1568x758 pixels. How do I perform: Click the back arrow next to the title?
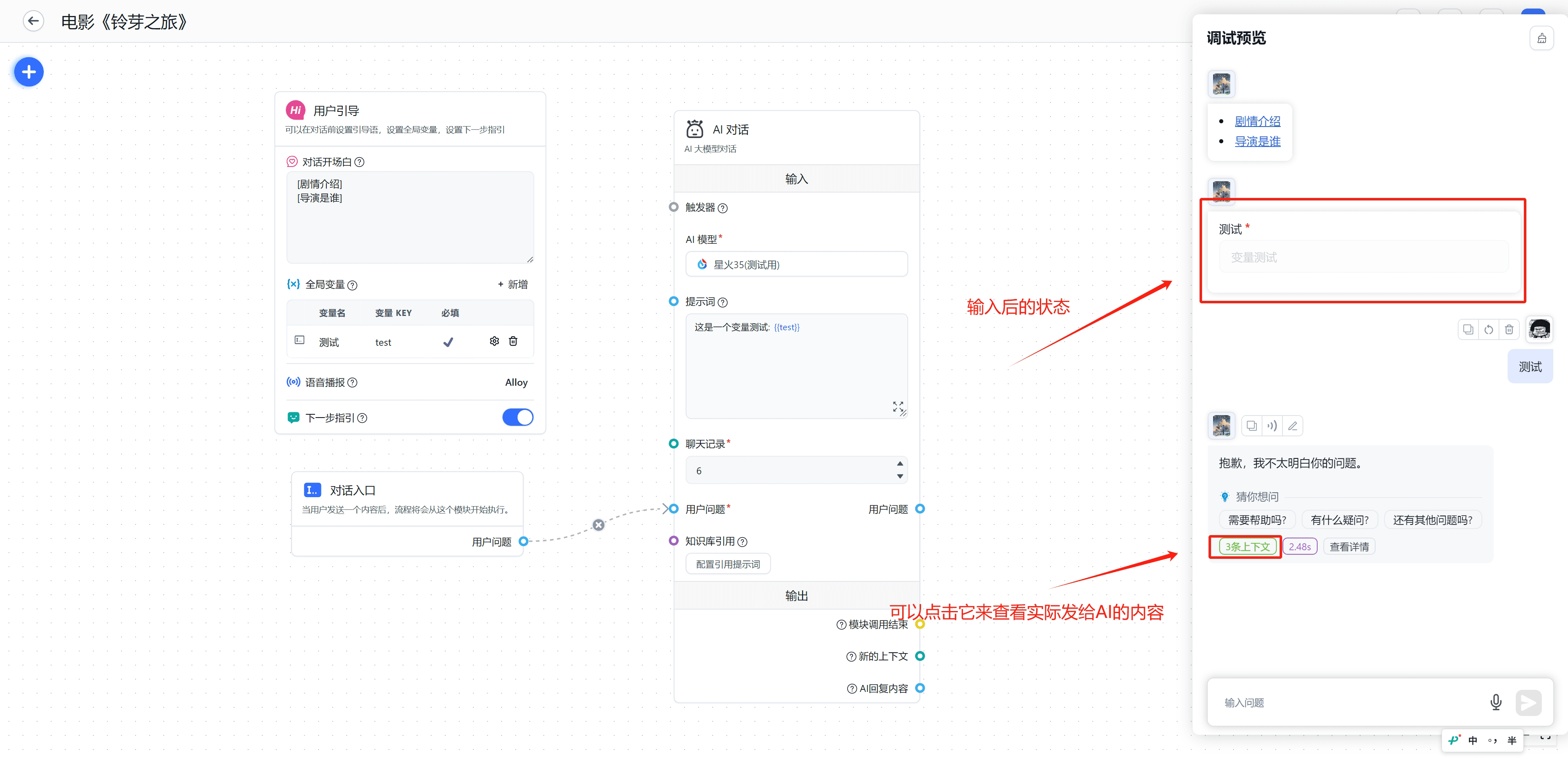click(33, 21)
